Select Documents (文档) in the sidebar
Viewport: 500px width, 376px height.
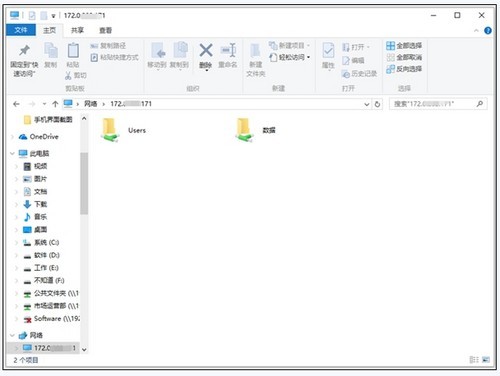(x=35, y=191)
